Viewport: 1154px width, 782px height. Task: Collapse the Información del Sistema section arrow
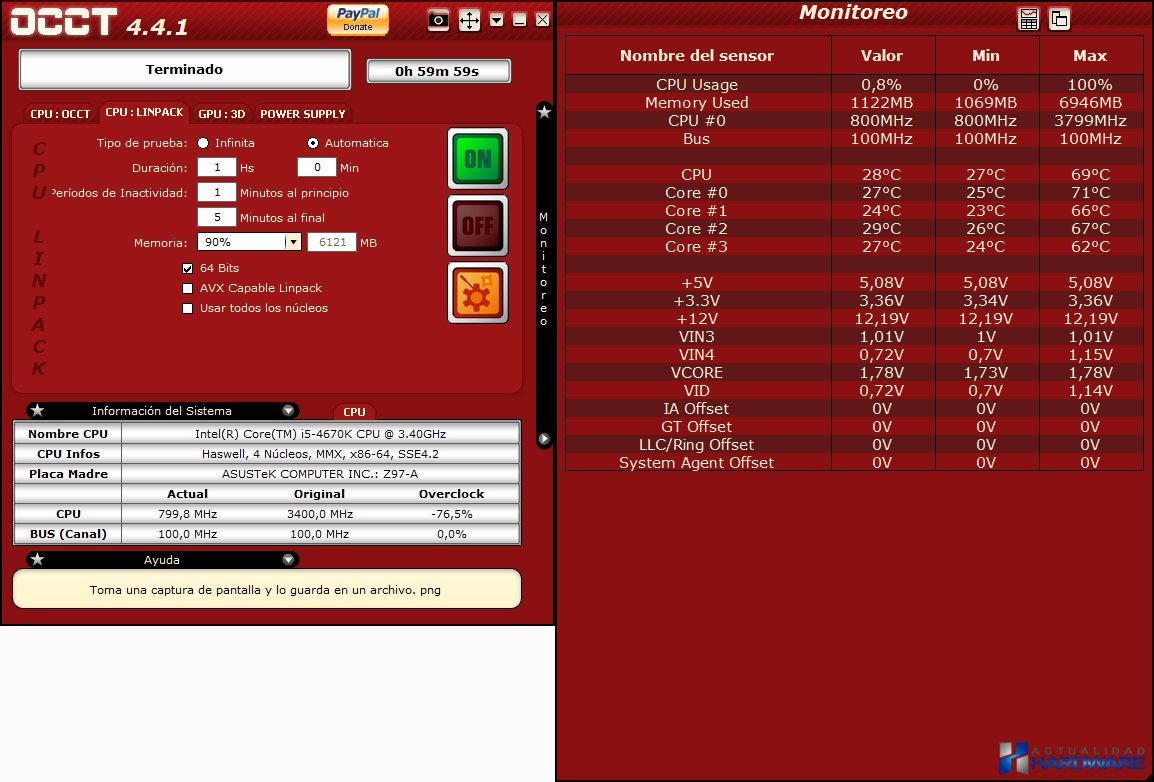288,410
